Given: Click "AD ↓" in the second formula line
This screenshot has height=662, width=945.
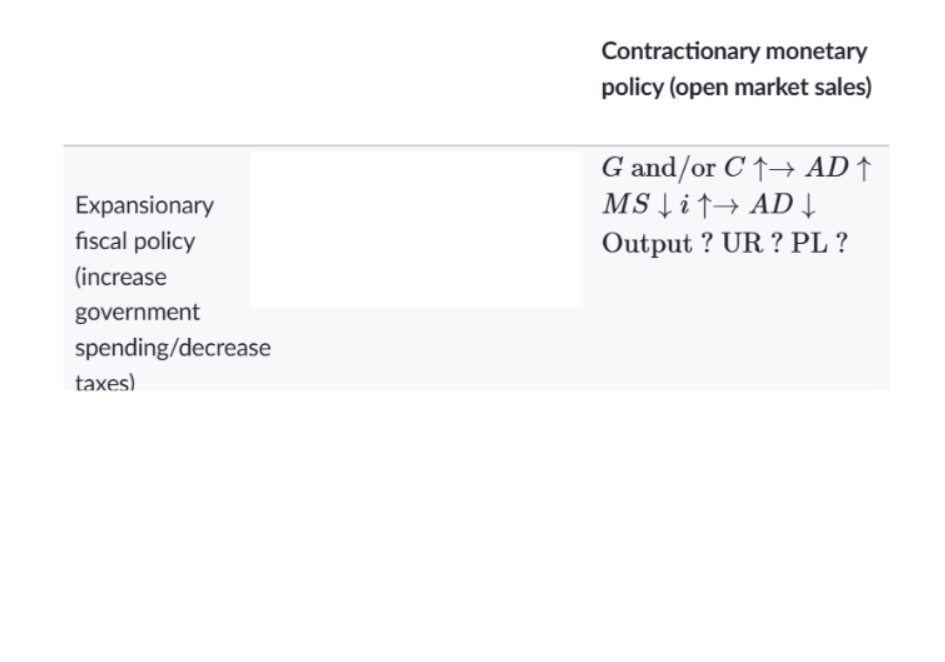Looking at the screenshot, I should point(783,206).
